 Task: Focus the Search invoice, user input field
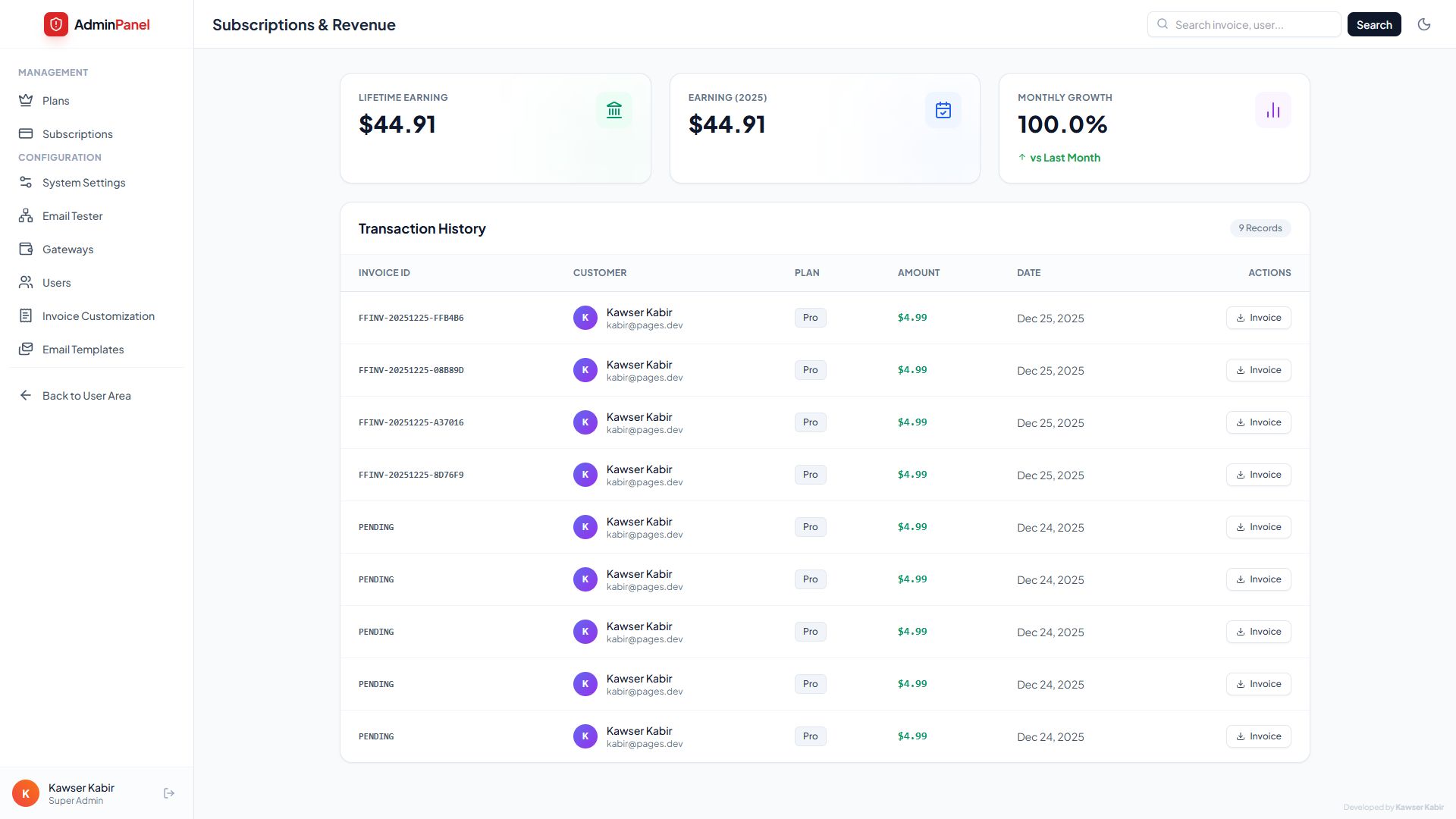[x=1253, y=25]
